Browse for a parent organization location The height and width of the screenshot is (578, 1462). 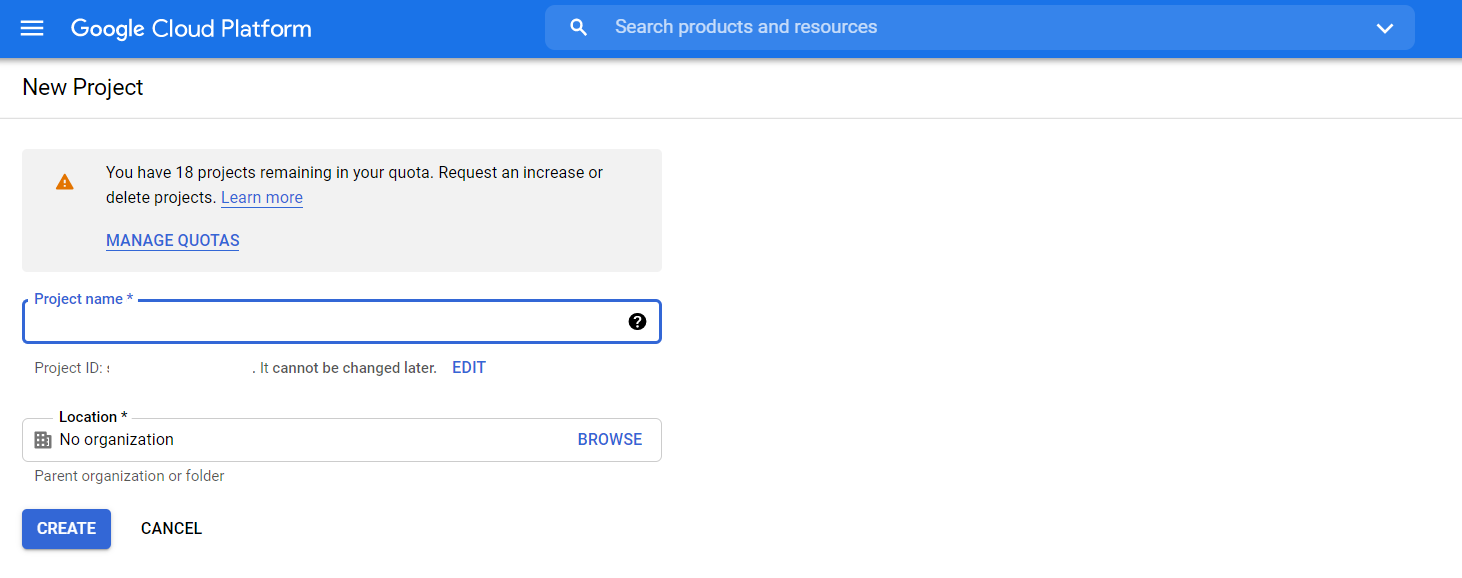[609, 440]
